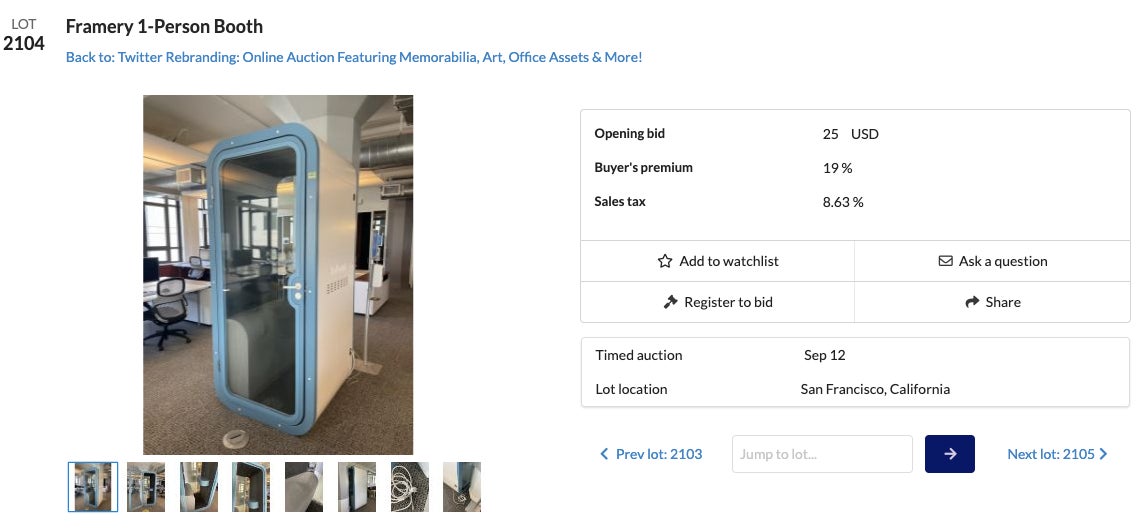This screenshot has width=1136, height=529.
Task: Select the first booth thumbnail
Action: (x=93, y=487)
